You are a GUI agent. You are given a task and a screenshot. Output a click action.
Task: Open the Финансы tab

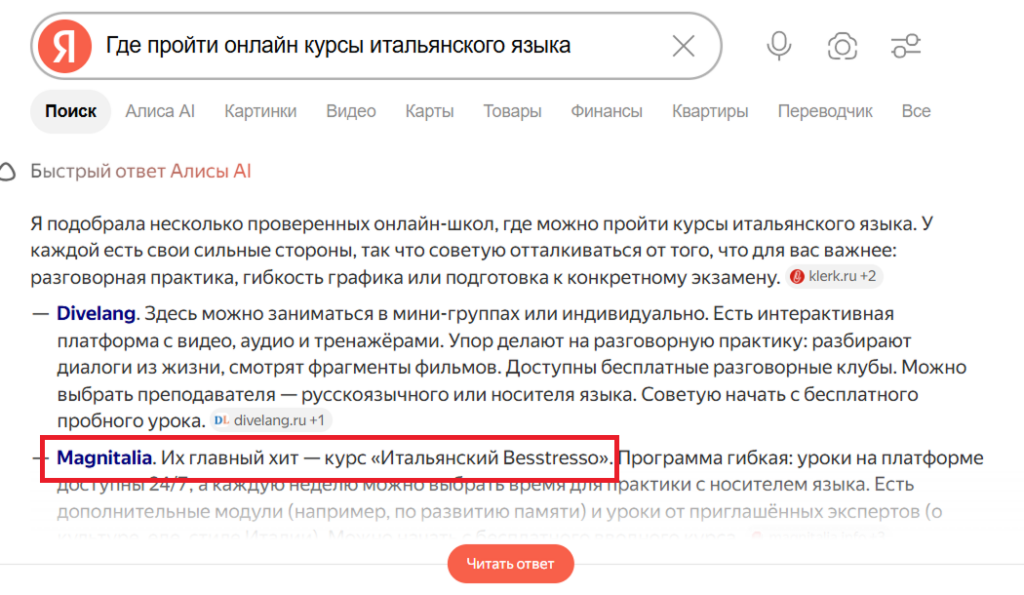point(607,111)
